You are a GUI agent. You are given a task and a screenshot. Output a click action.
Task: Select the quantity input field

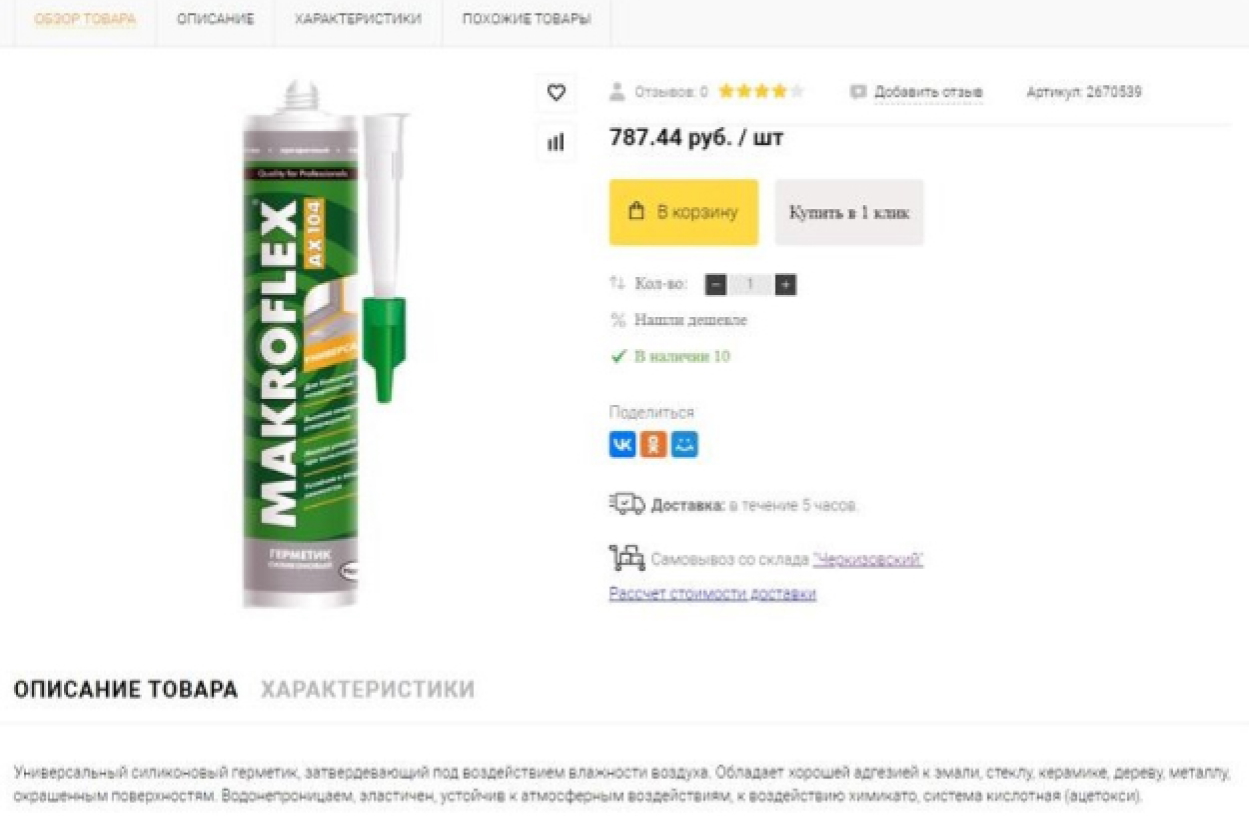[751, 285]
